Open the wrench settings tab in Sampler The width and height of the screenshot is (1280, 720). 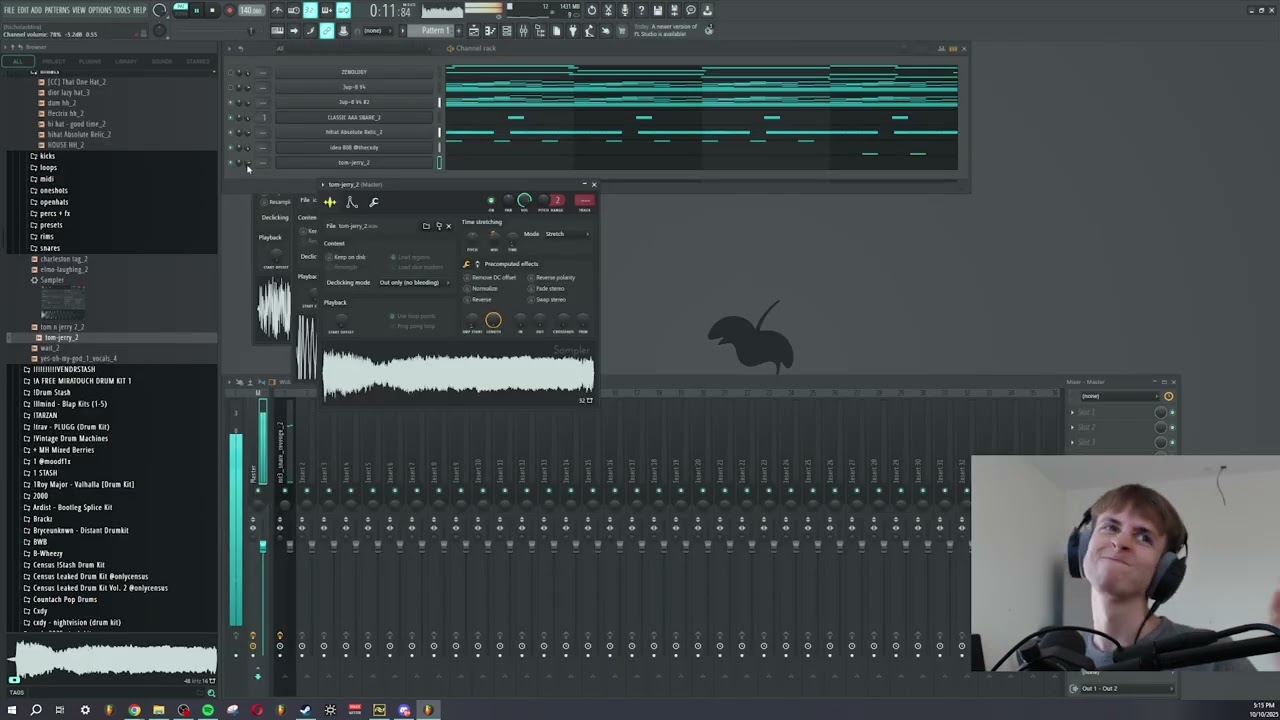click(374, 202)
